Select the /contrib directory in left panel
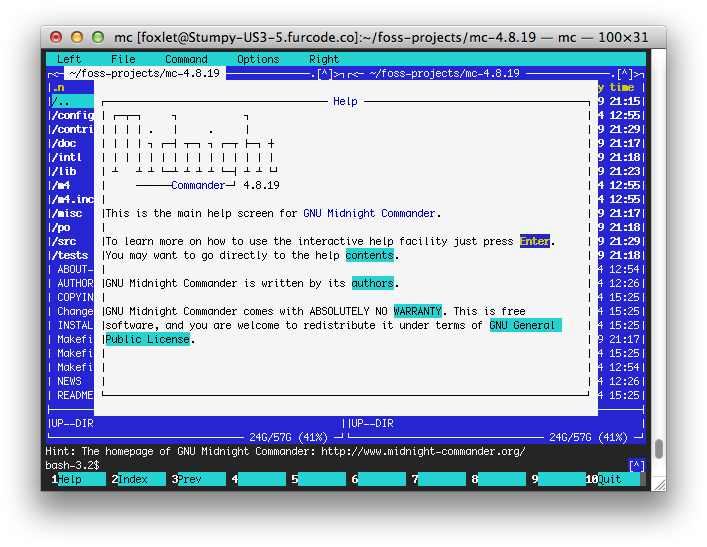 click(71, 129)
